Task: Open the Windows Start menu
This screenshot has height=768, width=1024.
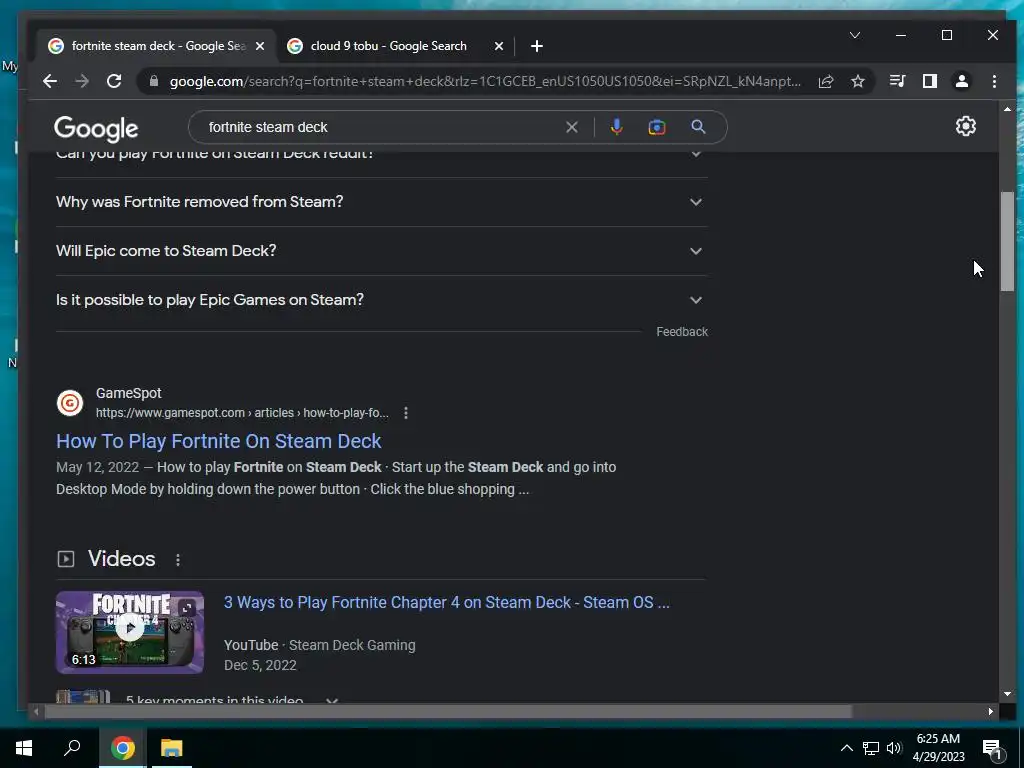Action: 24,748
